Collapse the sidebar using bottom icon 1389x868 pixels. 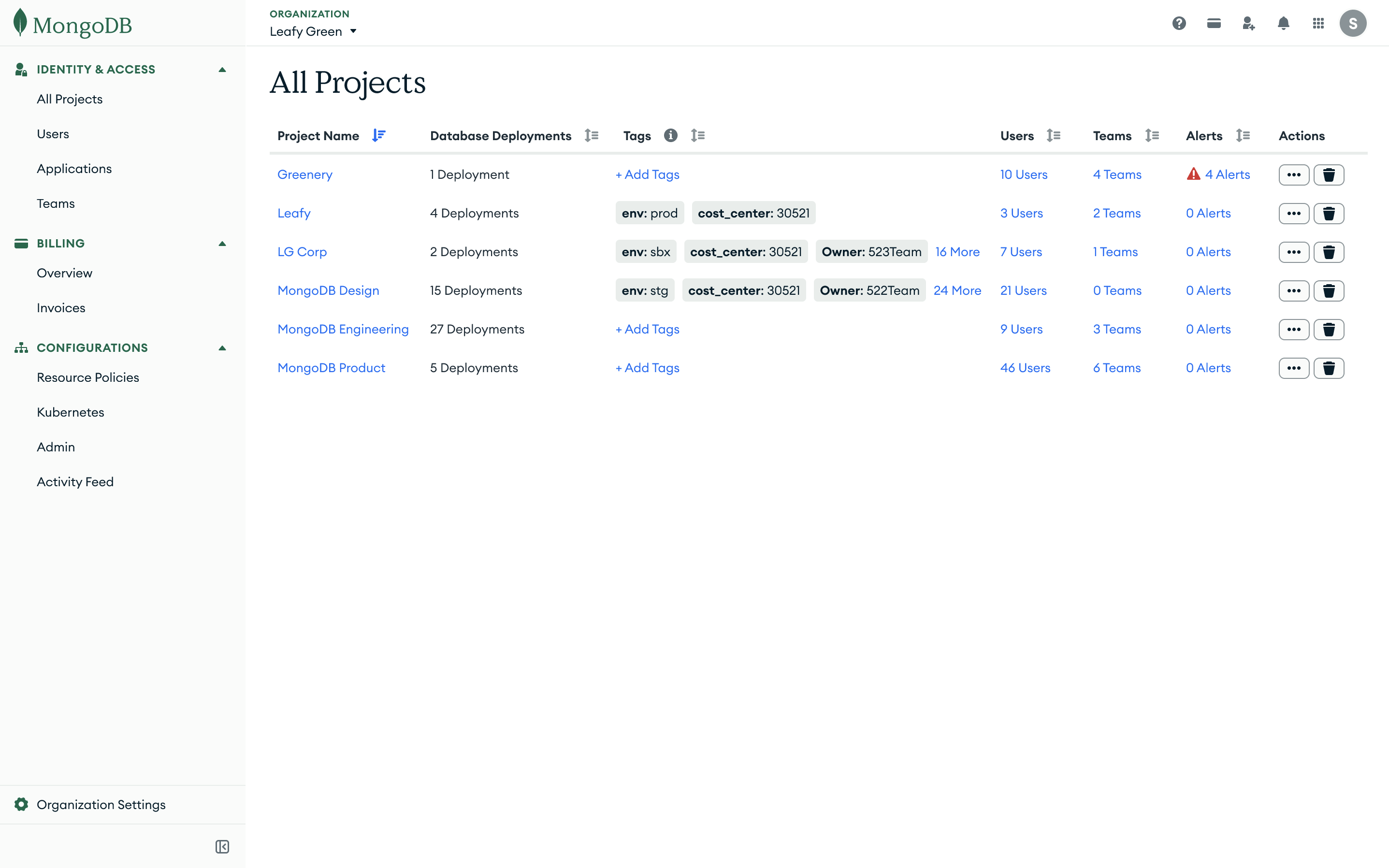pos(223,846)
